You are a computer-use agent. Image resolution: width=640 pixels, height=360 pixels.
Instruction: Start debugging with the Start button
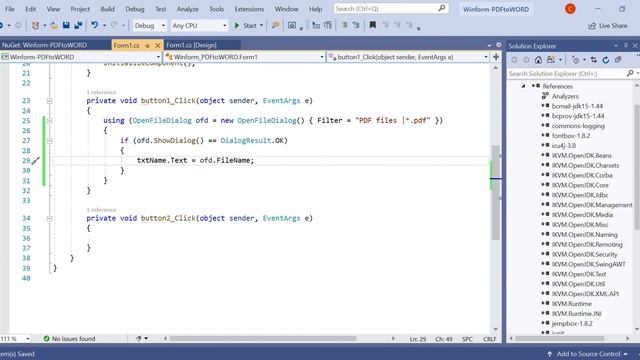pyautogui.click(x=245, y=25)
